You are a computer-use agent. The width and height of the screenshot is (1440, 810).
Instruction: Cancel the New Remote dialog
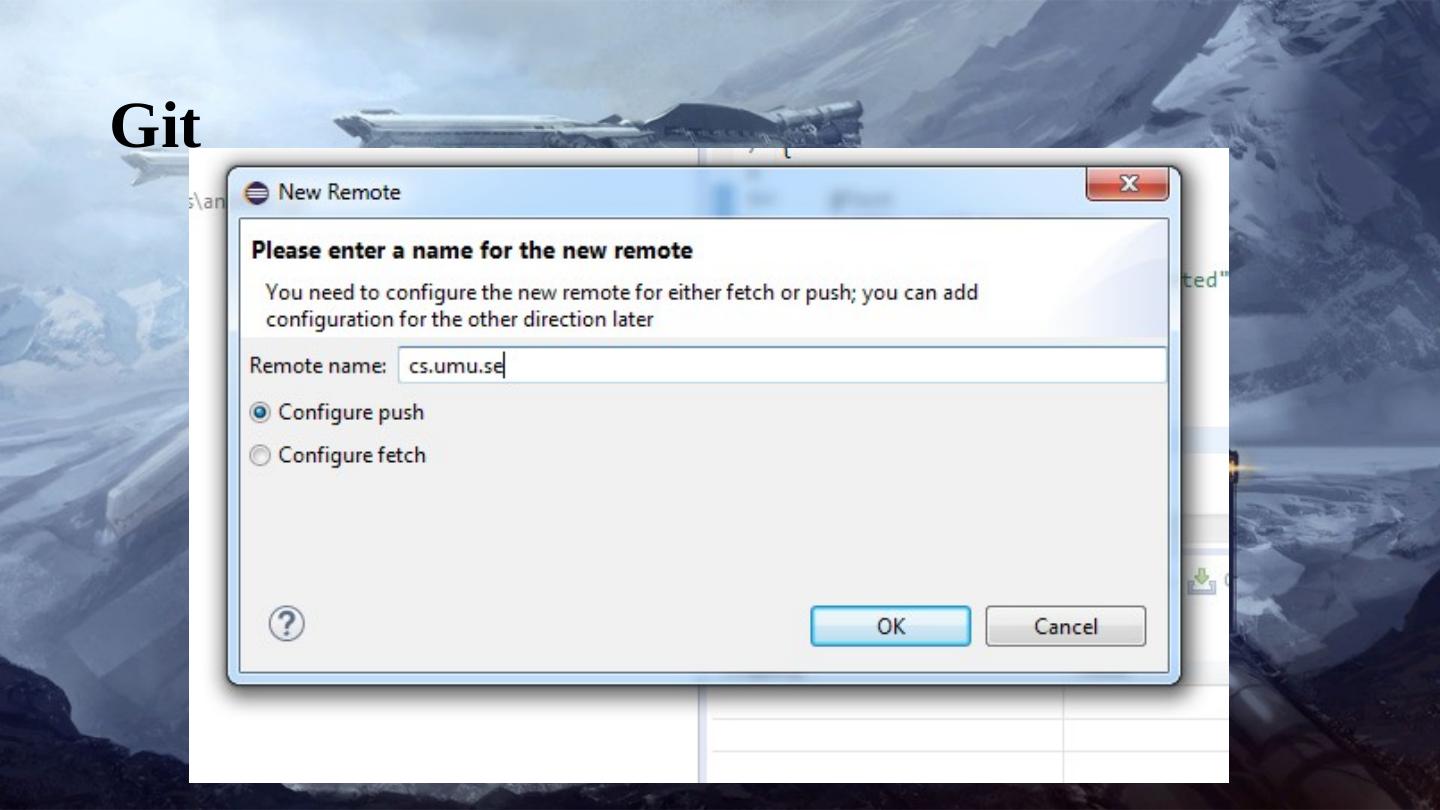(x=1066, y=626)
